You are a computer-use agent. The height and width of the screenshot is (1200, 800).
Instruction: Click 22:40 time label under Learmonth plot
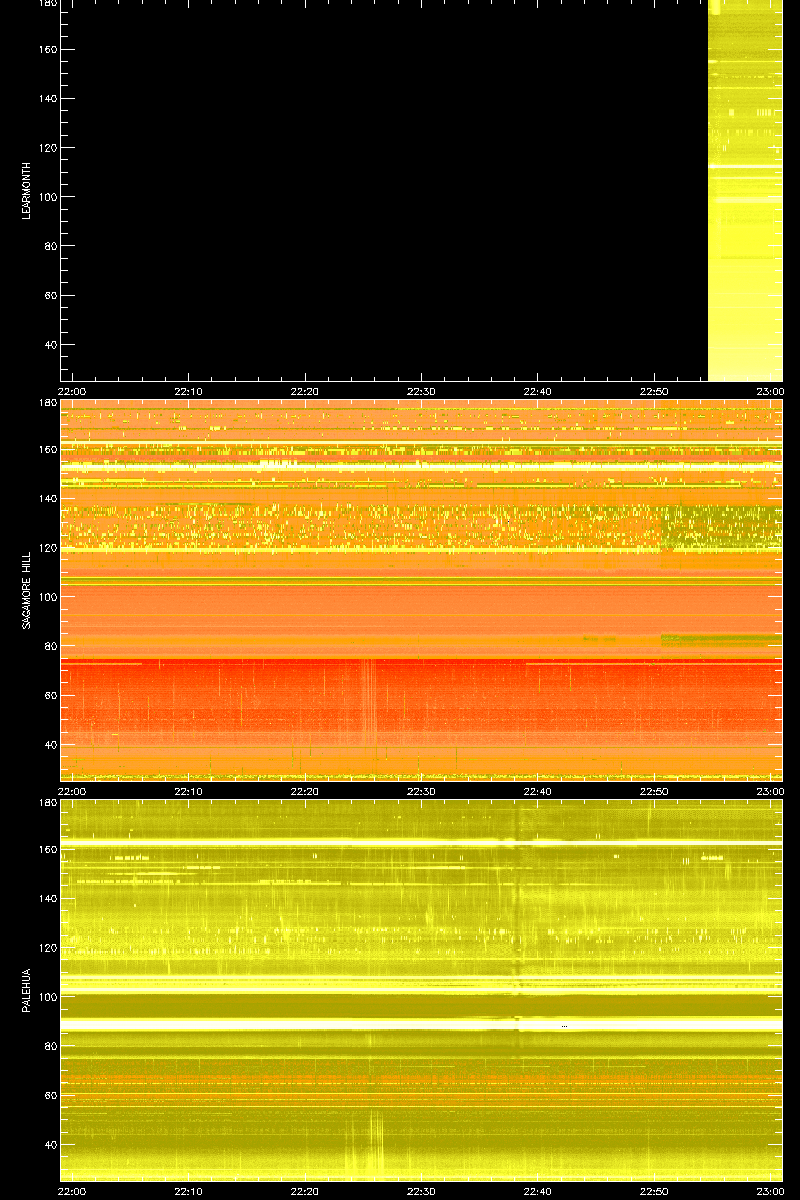(x=538, y=391)
